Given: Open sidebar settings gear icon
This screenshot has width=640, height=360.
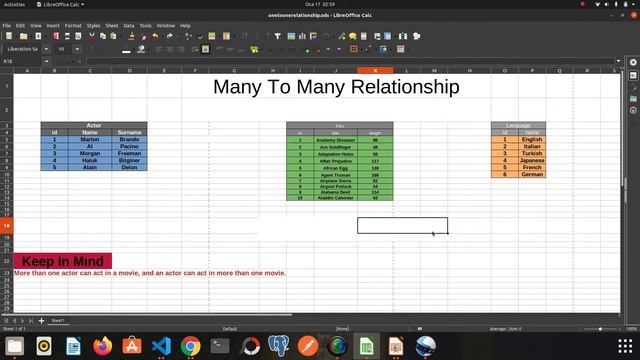Looking at the screenshot, I should 633,62.
